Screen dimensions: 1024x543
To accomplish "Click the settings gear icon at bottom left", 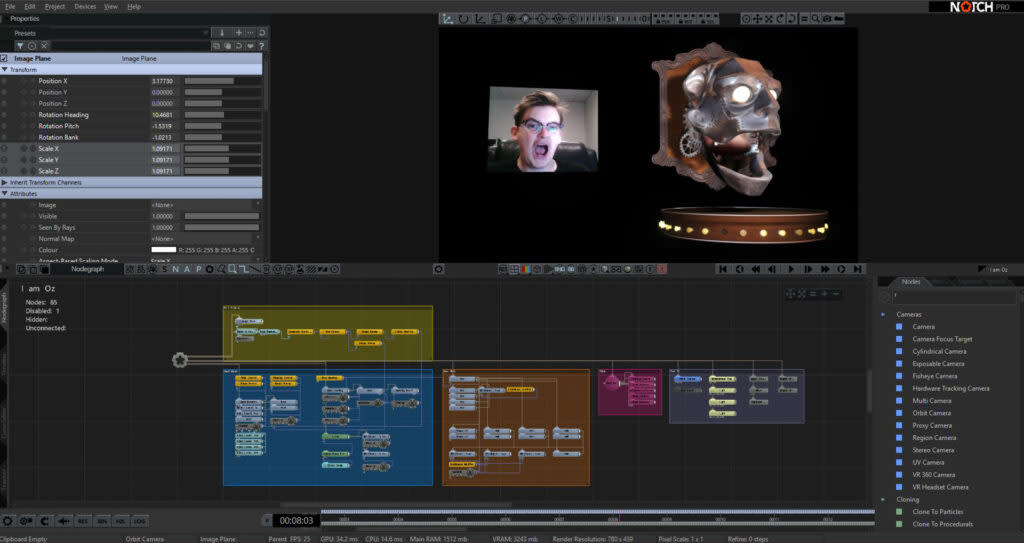I will click(8, 521).
